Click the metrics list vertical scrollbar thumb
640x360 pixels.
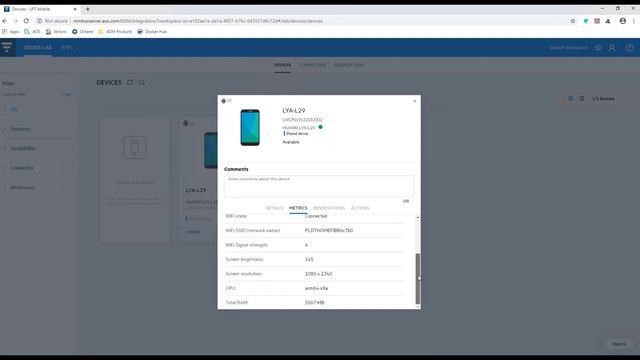(418, 279)
